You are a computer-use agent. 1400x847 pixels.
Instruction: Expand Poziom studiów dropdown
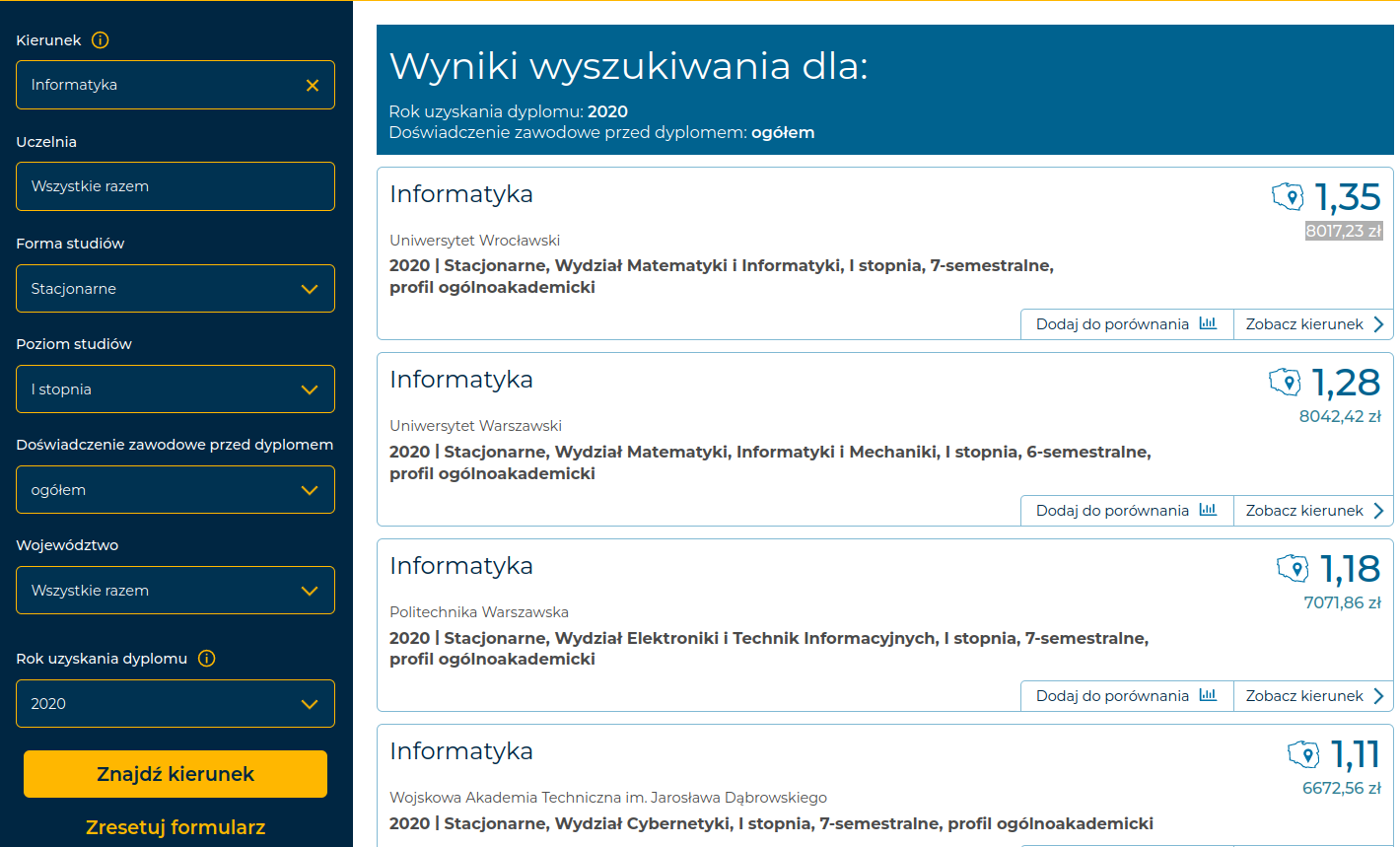[x=175, y=389]
